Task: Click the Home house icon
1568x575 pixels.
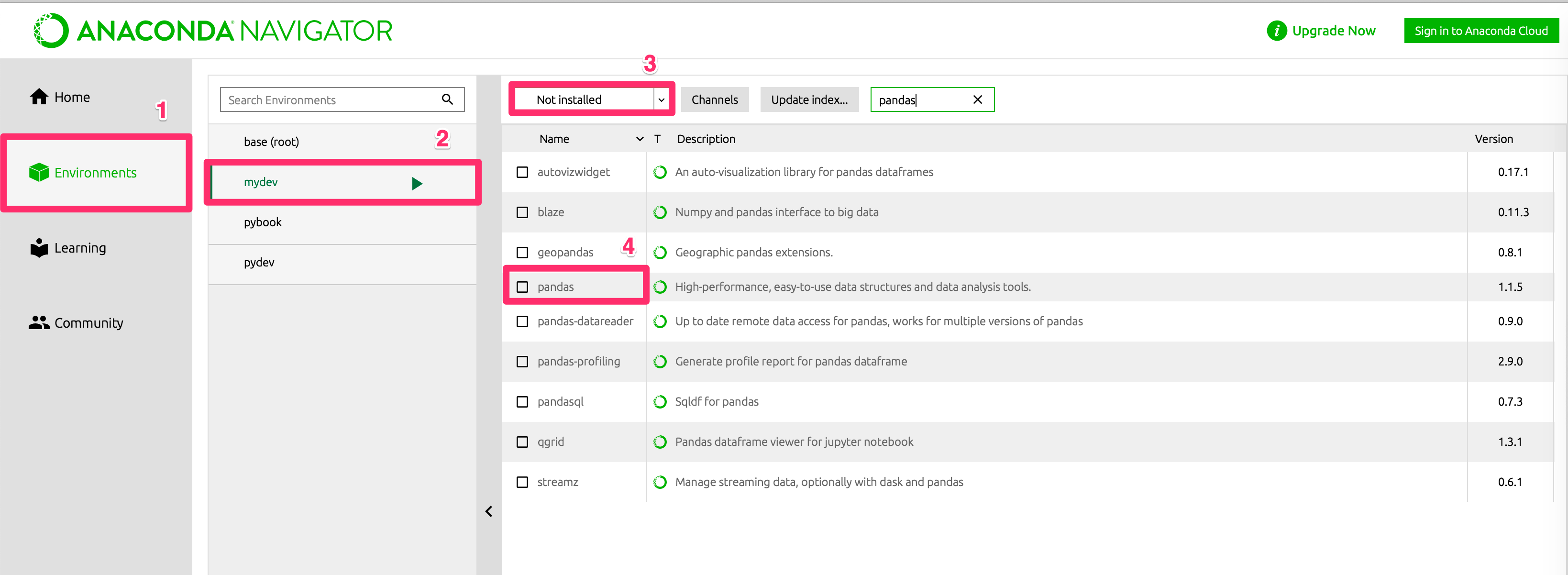Action: pos(39,97)
